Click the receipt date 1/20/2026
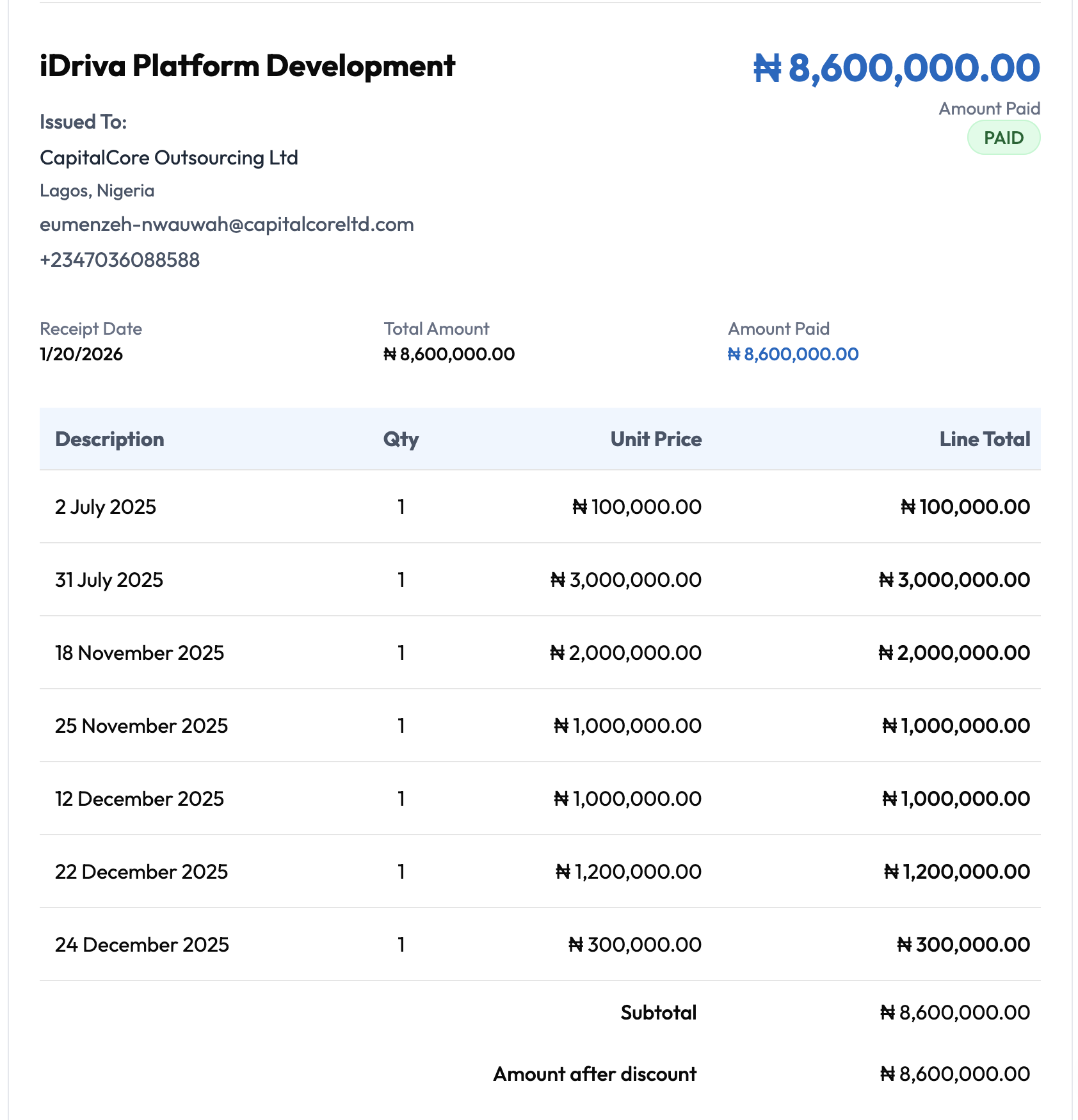The width and height of the screenshot is (1078, 1120). [81, 355]
